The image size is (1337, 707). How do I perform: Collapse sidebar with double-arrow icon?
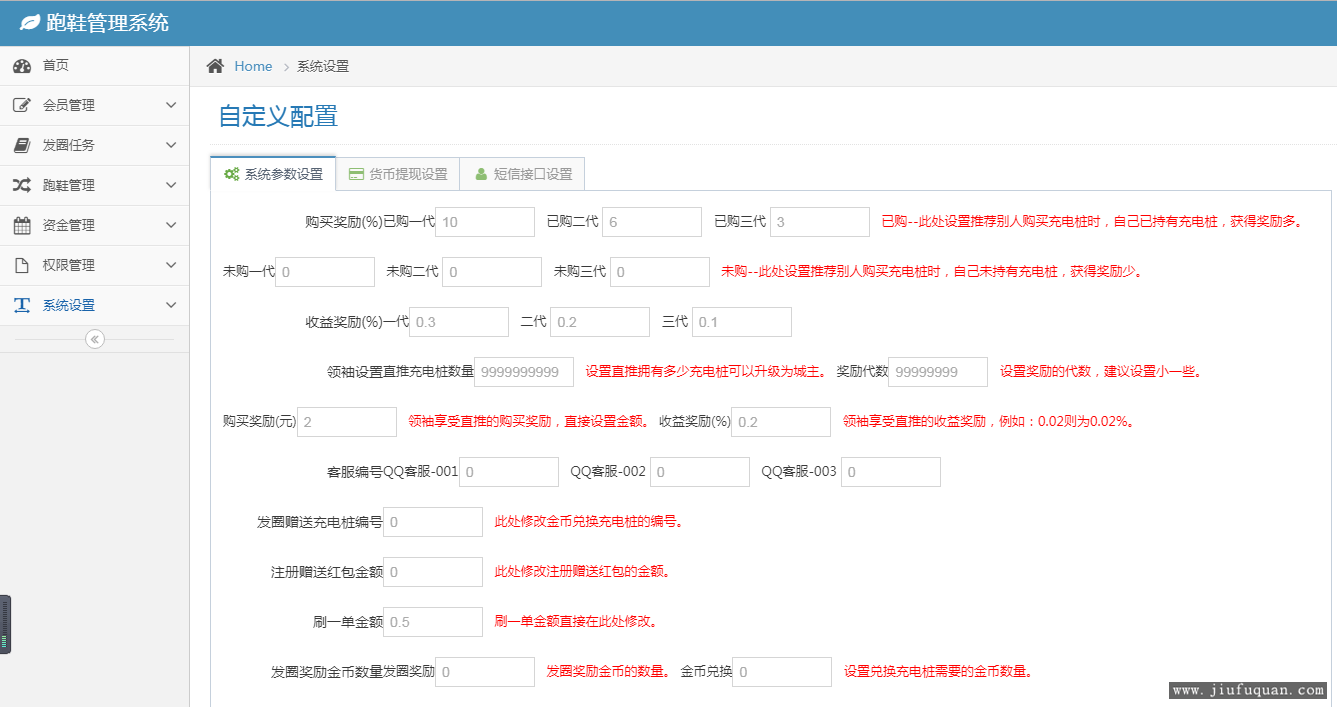coord(95,339)
